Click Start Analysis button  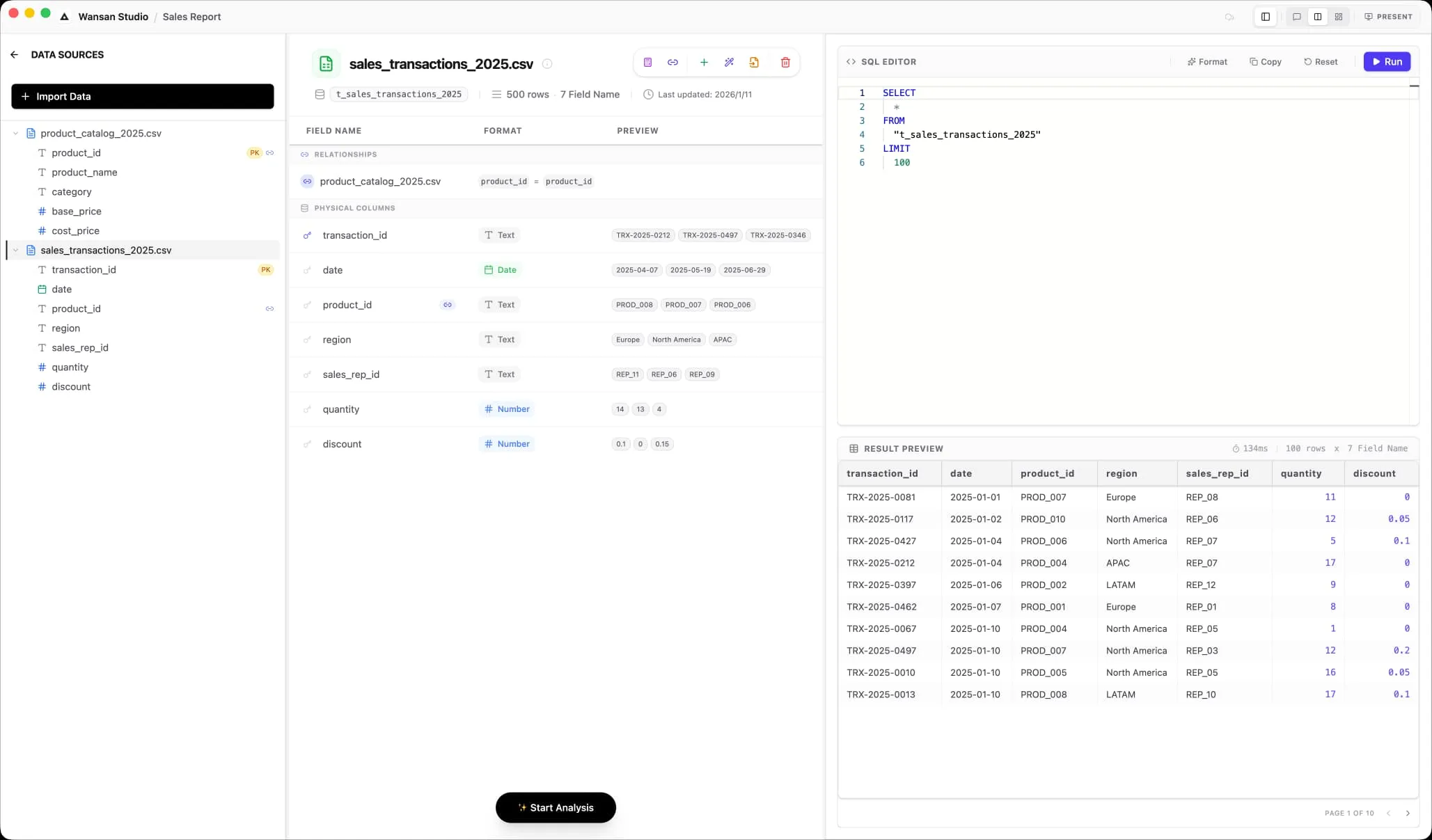556,807
